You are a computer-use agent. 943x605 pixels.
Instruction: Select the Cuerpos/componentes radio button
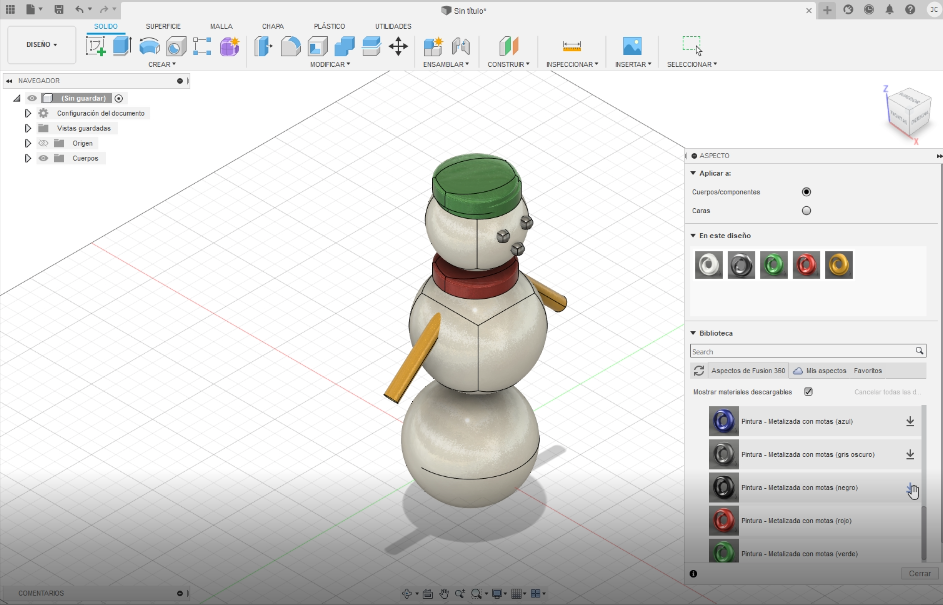coord(806,192)
